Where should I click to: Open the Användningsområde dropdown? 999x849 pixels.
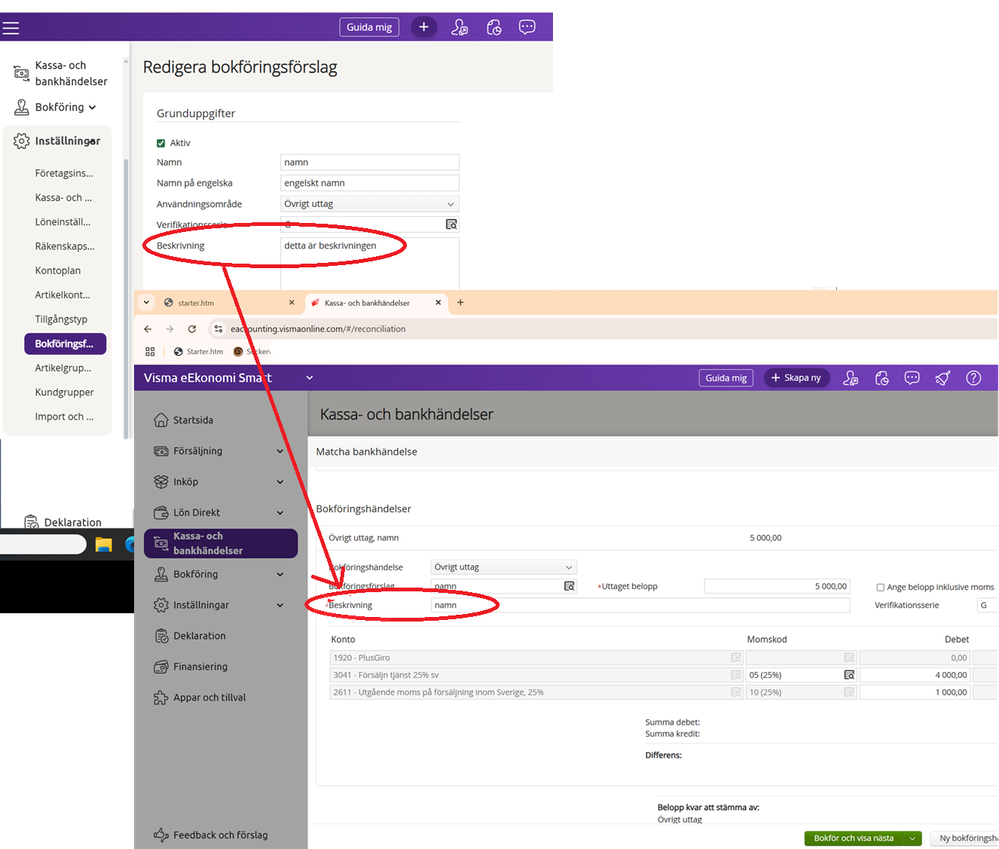coord(370,204)
